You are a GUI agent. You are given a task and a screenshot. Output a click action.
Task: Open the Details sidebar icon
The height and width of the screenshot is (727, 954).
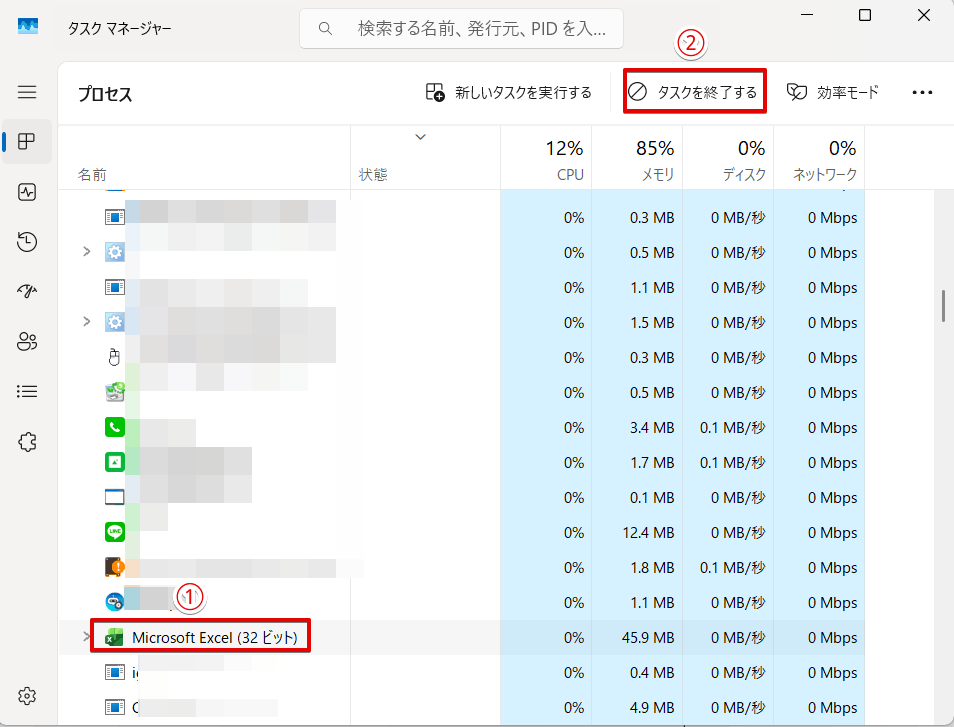(x=27, y=392)
